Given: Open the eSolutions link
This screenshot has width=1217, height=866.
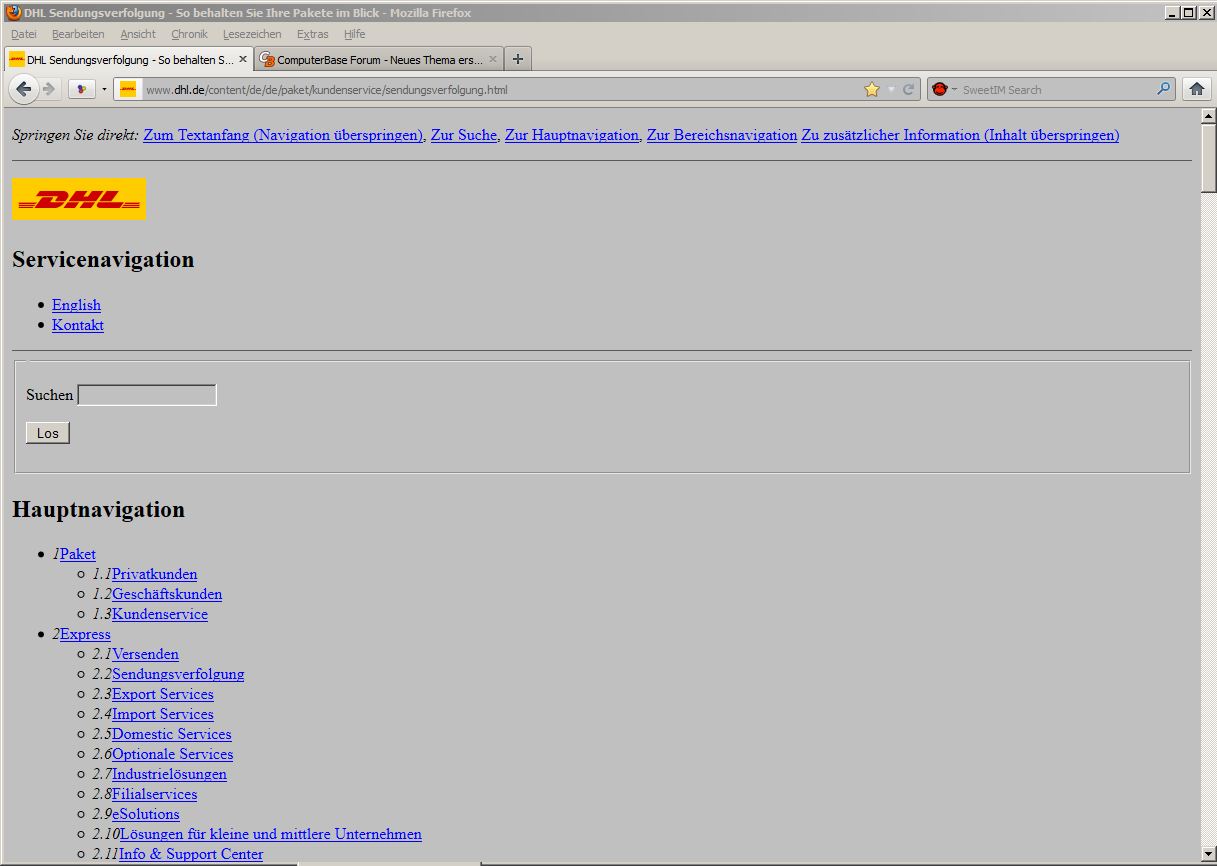Looking at the screenshot, I should point(146,814).
